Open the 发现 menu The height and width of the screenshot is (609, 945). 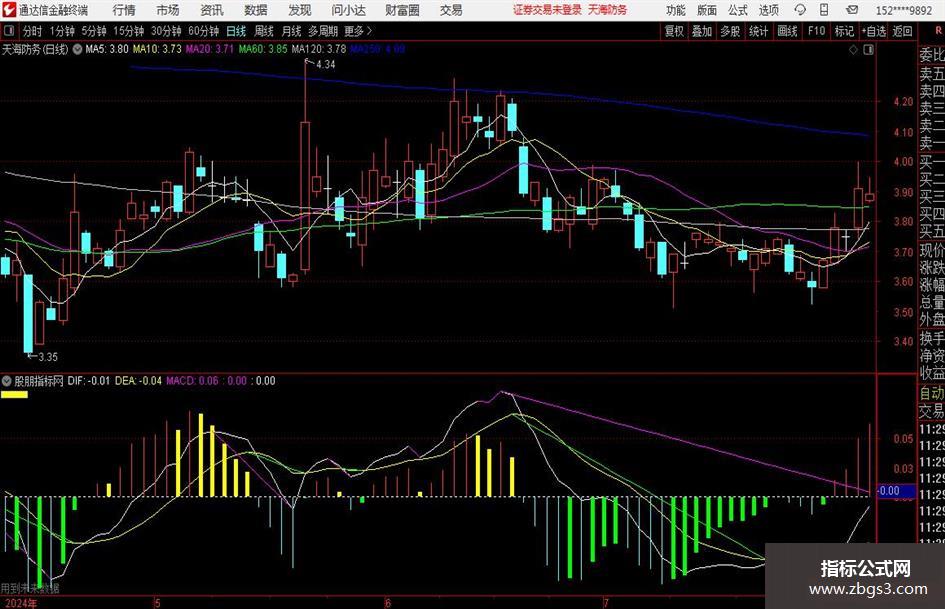click(300, 10)
